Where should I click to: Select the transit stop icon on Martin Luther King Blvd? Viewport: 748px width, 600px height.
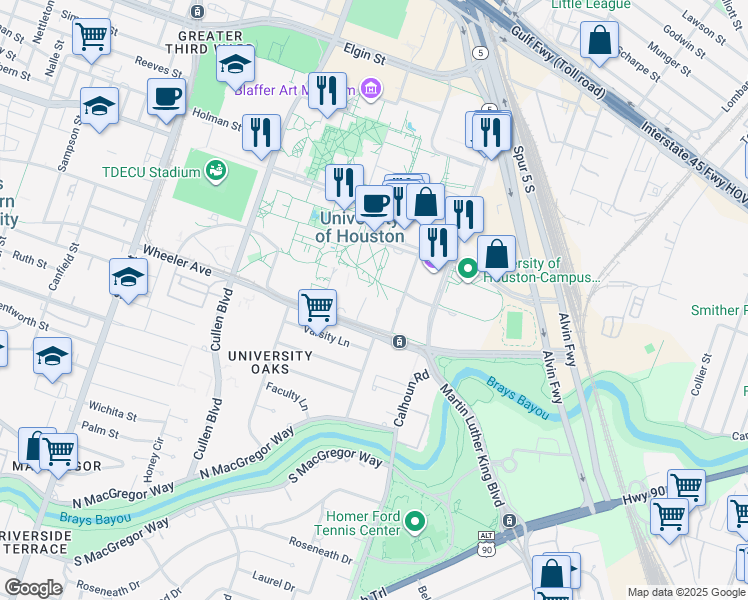tap(509, 520)
